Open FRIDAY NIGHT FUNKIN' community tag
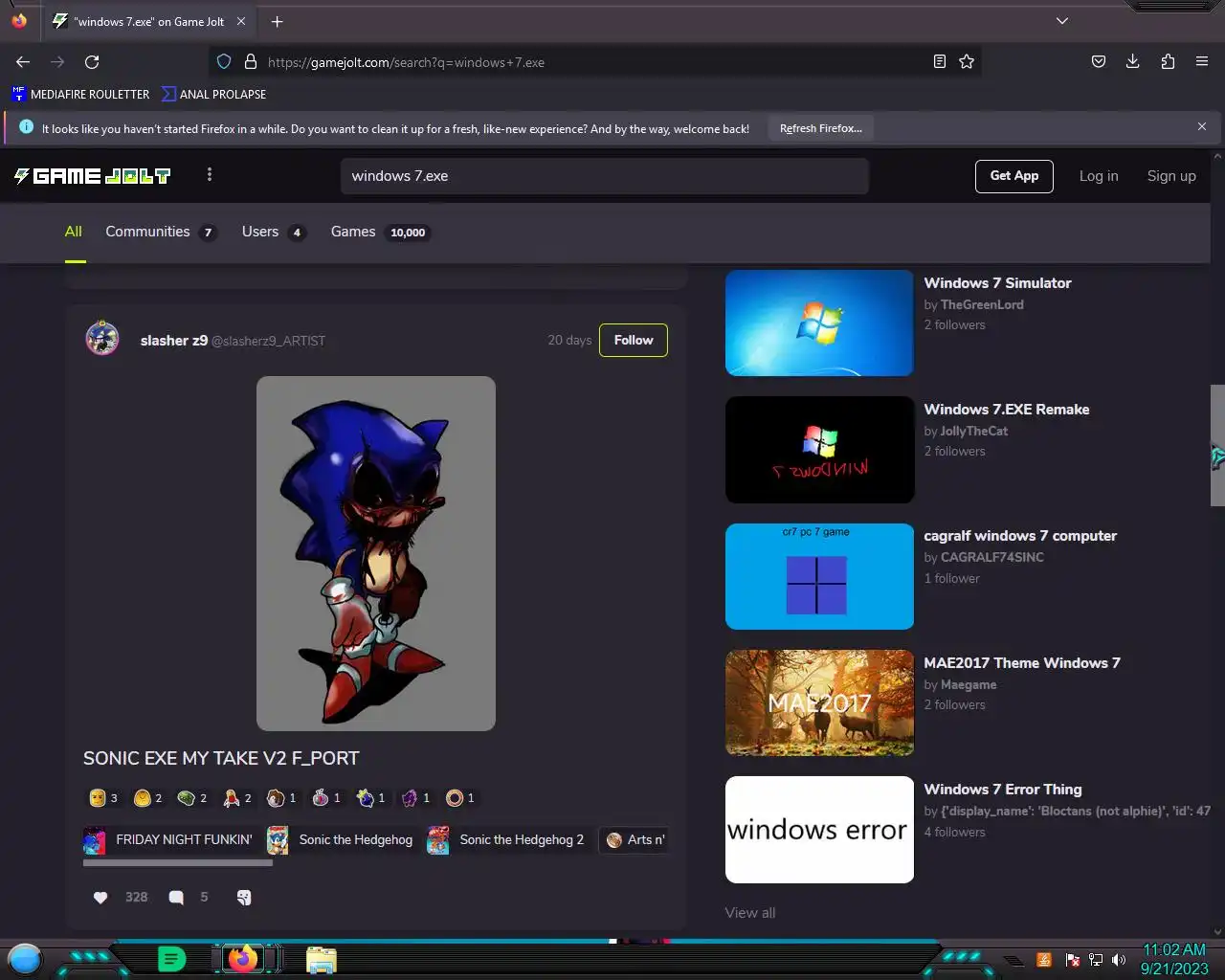 click(169, 839)
